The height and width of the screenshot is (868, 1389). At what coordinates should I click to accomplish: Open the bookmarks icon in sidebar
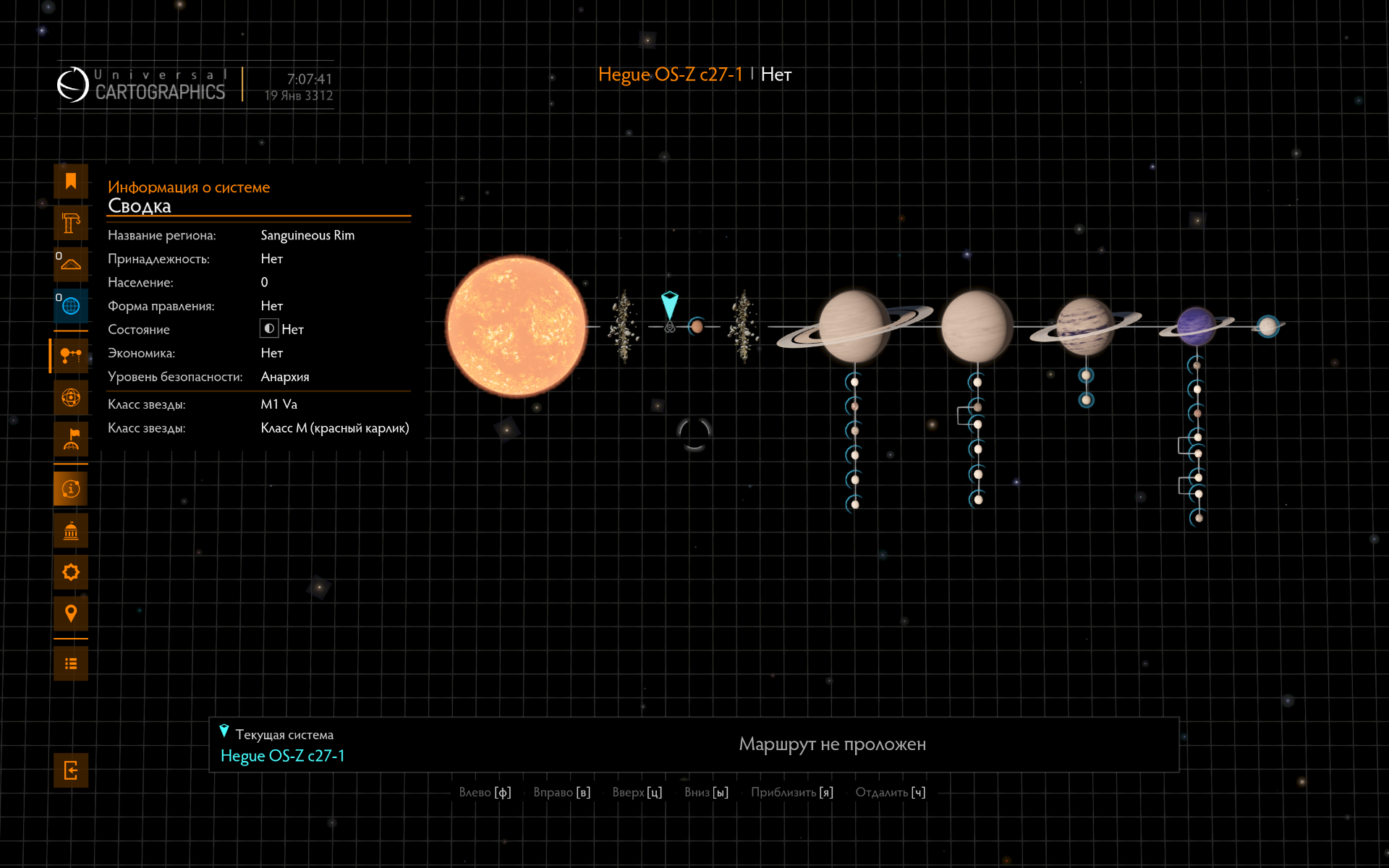click(71, 181)
